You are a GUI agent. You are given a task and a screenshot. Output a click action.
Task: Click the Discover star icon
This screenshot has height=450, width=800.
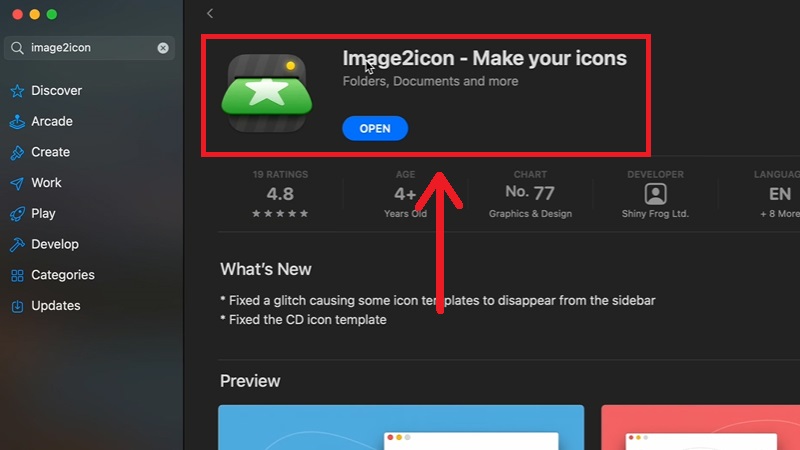[x=17, y=91]
